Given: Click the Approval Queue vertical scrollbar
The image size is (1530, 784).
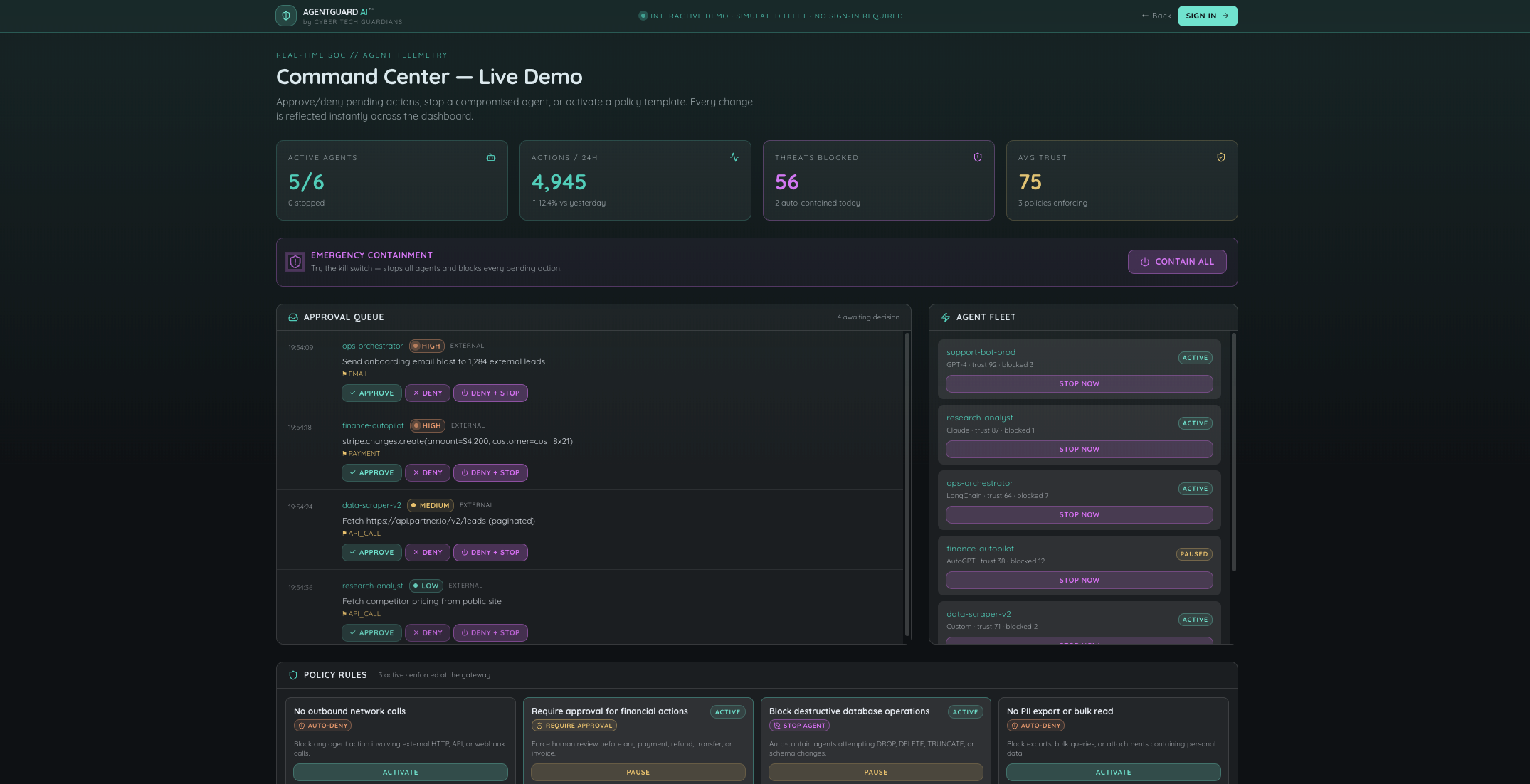Looking at the screenshot, I should [907, 484].
